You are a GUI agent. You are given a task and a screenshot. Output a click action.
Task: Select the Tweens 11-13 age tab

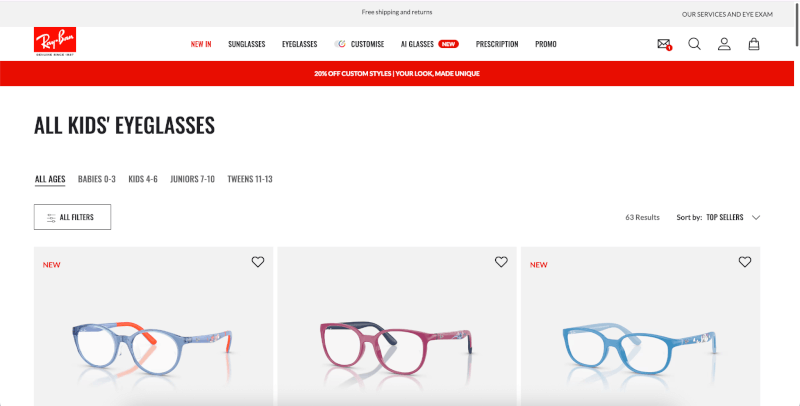250,179
